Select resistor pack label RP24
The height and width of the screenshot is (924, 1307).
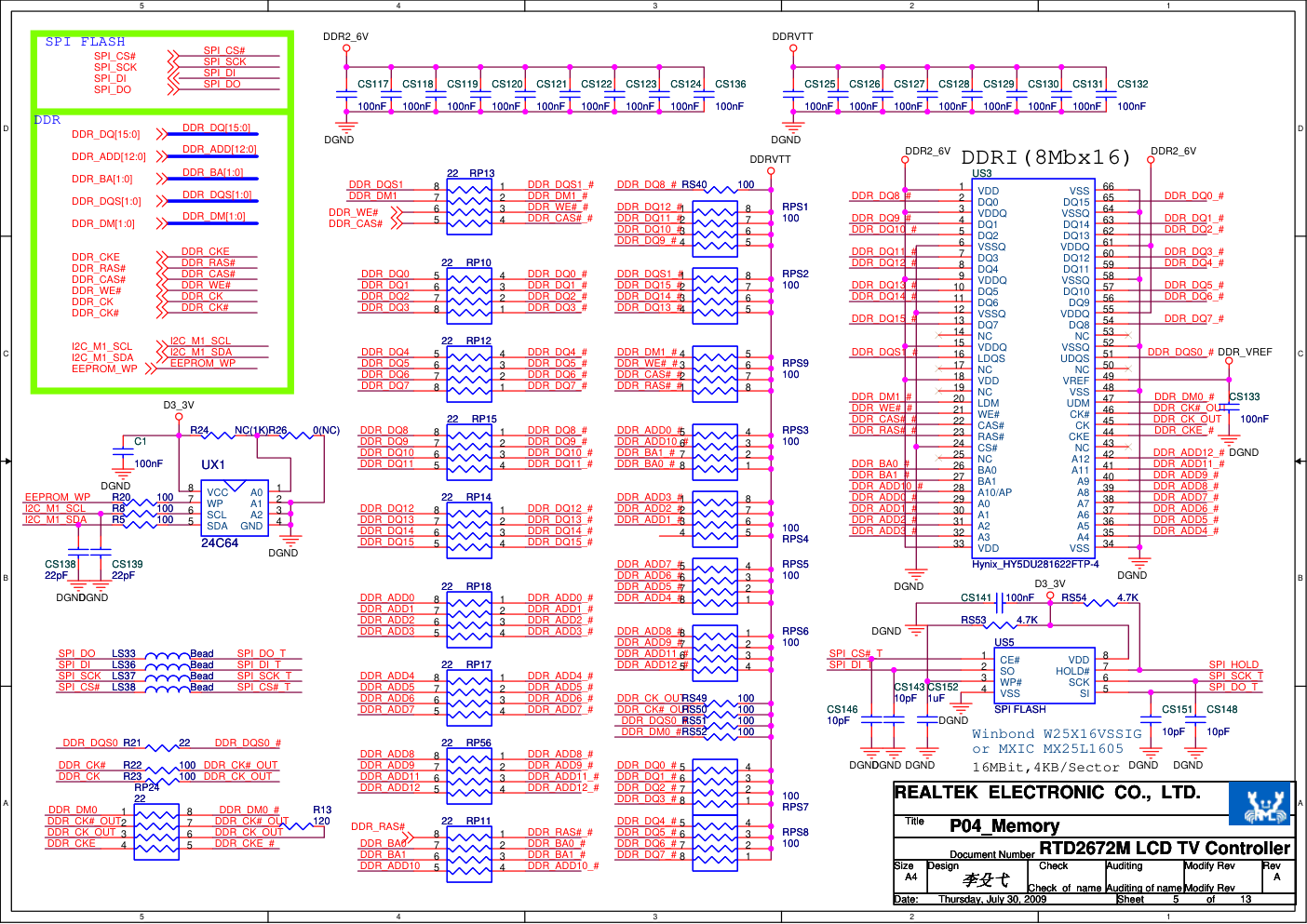tap(147, 787)
